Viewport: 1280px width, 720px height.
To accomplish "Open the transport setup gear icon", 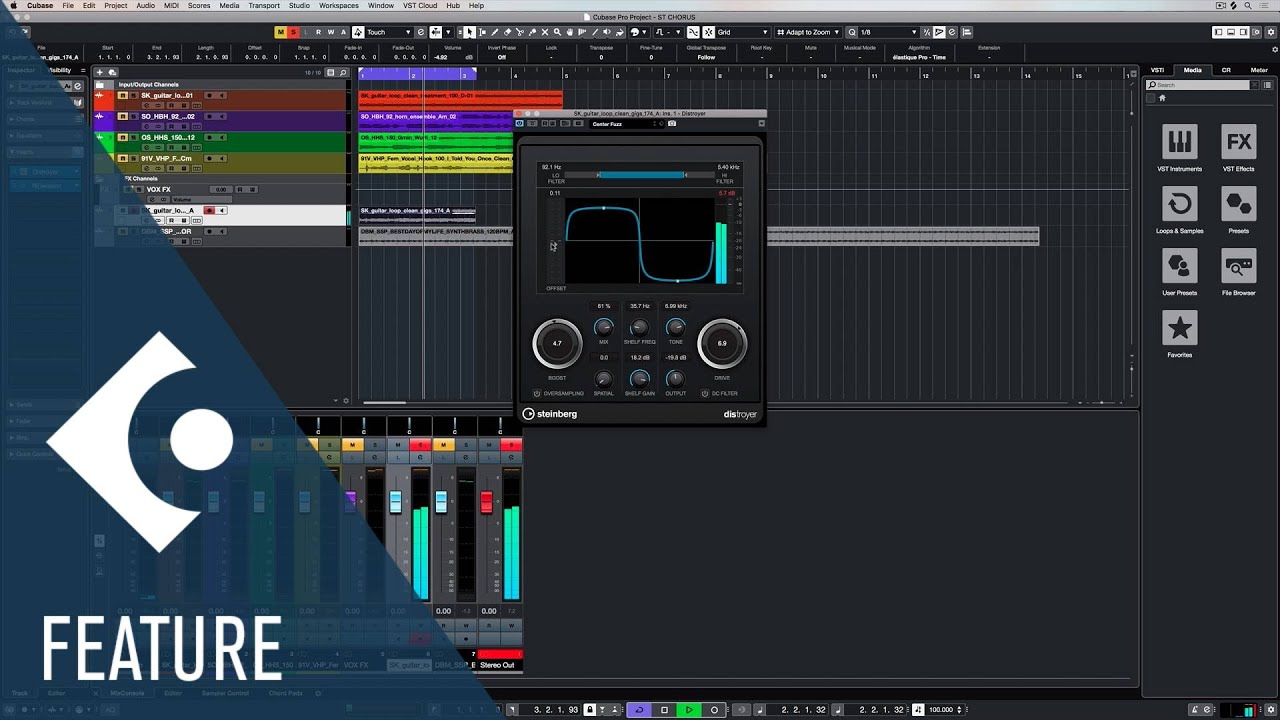I will click(x=1271, y=710).
